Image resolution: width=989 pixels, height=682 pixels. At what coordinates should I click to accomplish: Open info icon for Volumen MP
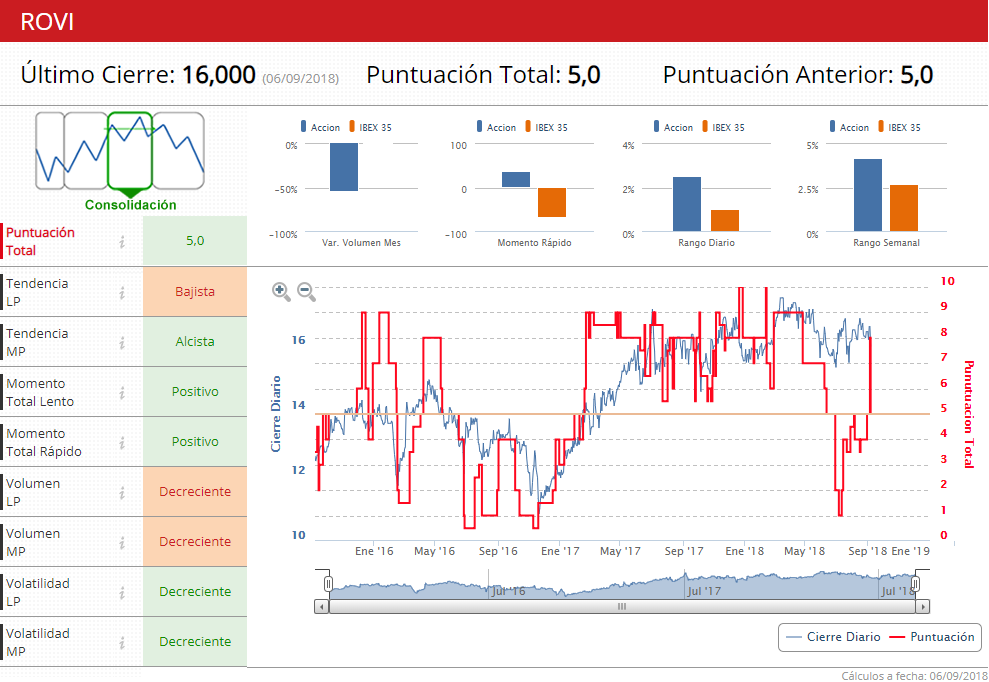(122, 543)
